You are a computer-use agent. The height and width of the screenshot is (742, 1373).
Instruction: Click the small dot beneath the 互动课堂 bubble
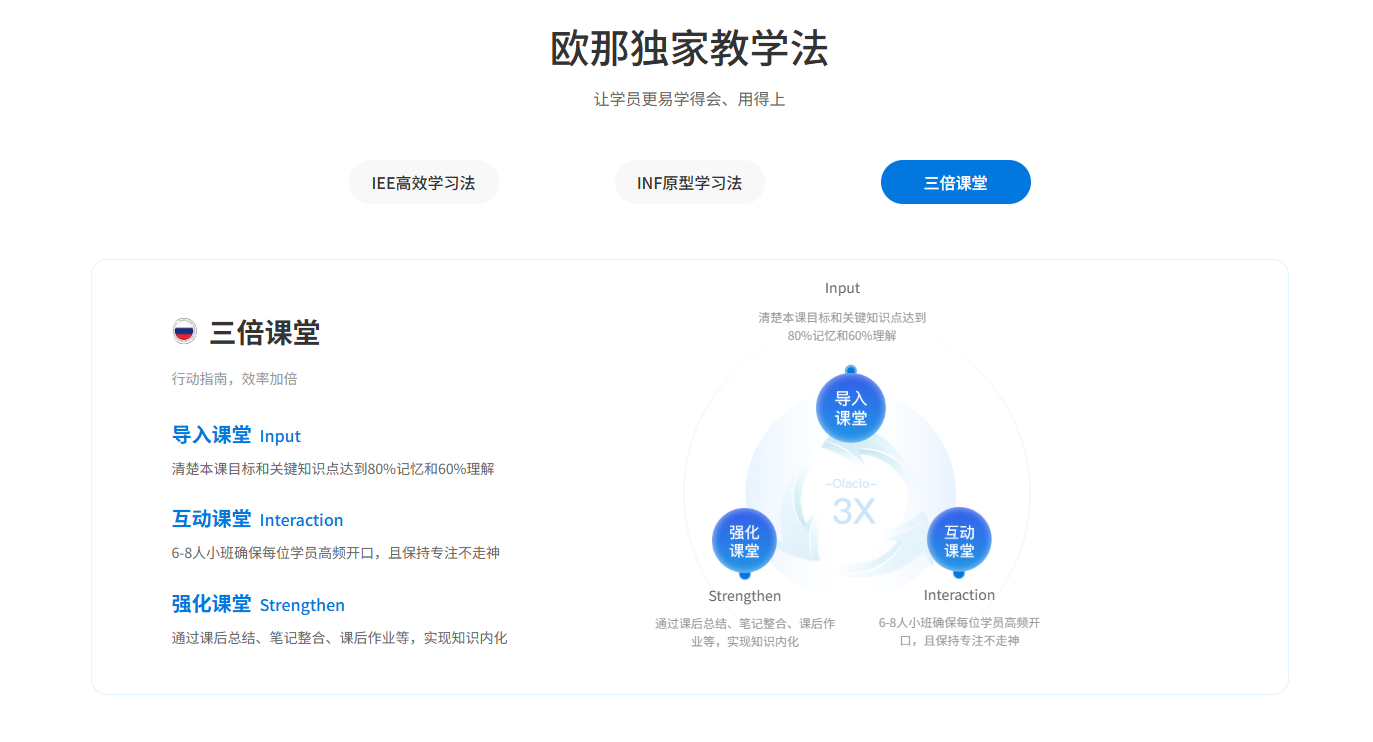coord(959,574)
